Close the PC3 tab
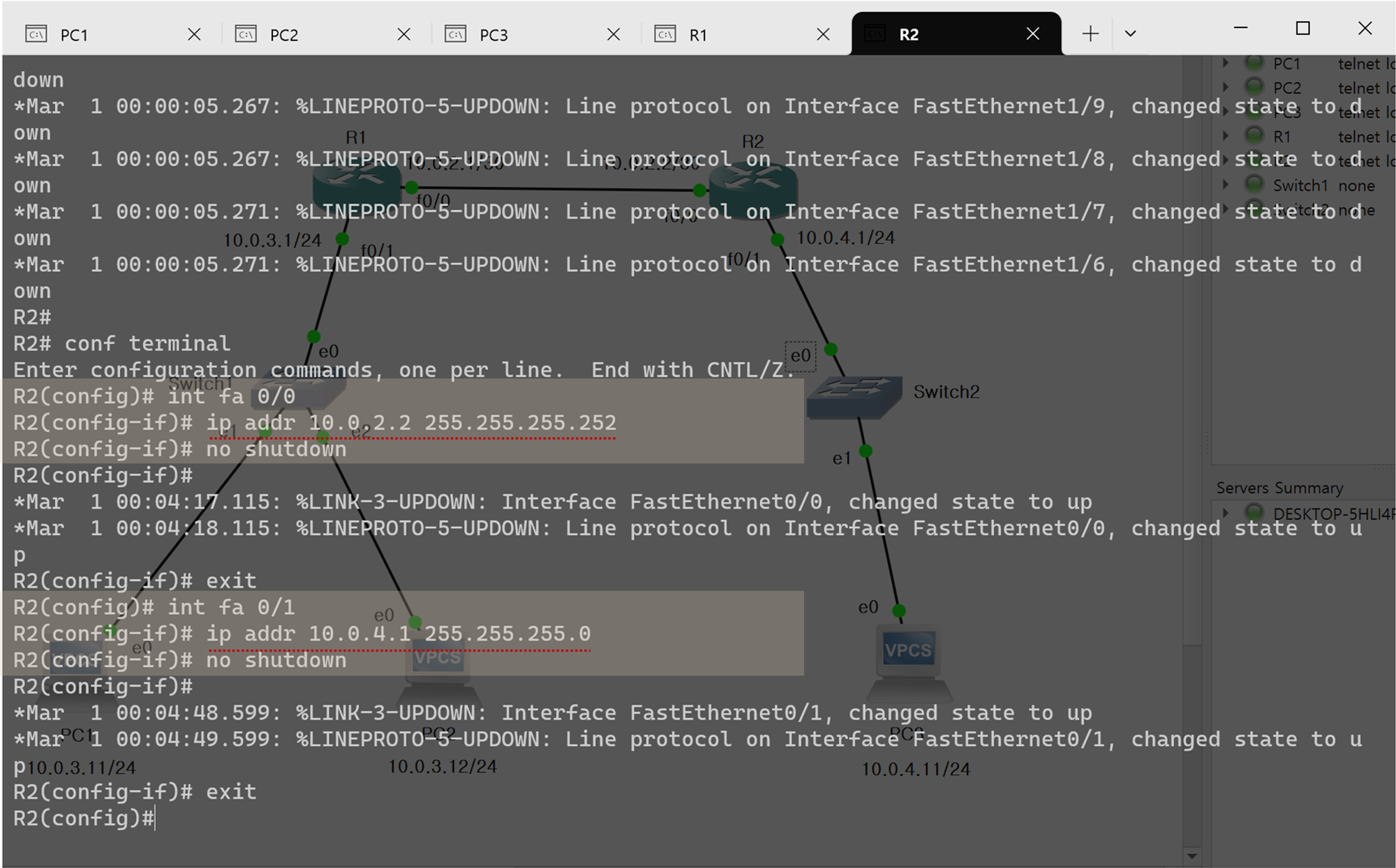This screenshot has width=1396, height=868. [614, 34]
